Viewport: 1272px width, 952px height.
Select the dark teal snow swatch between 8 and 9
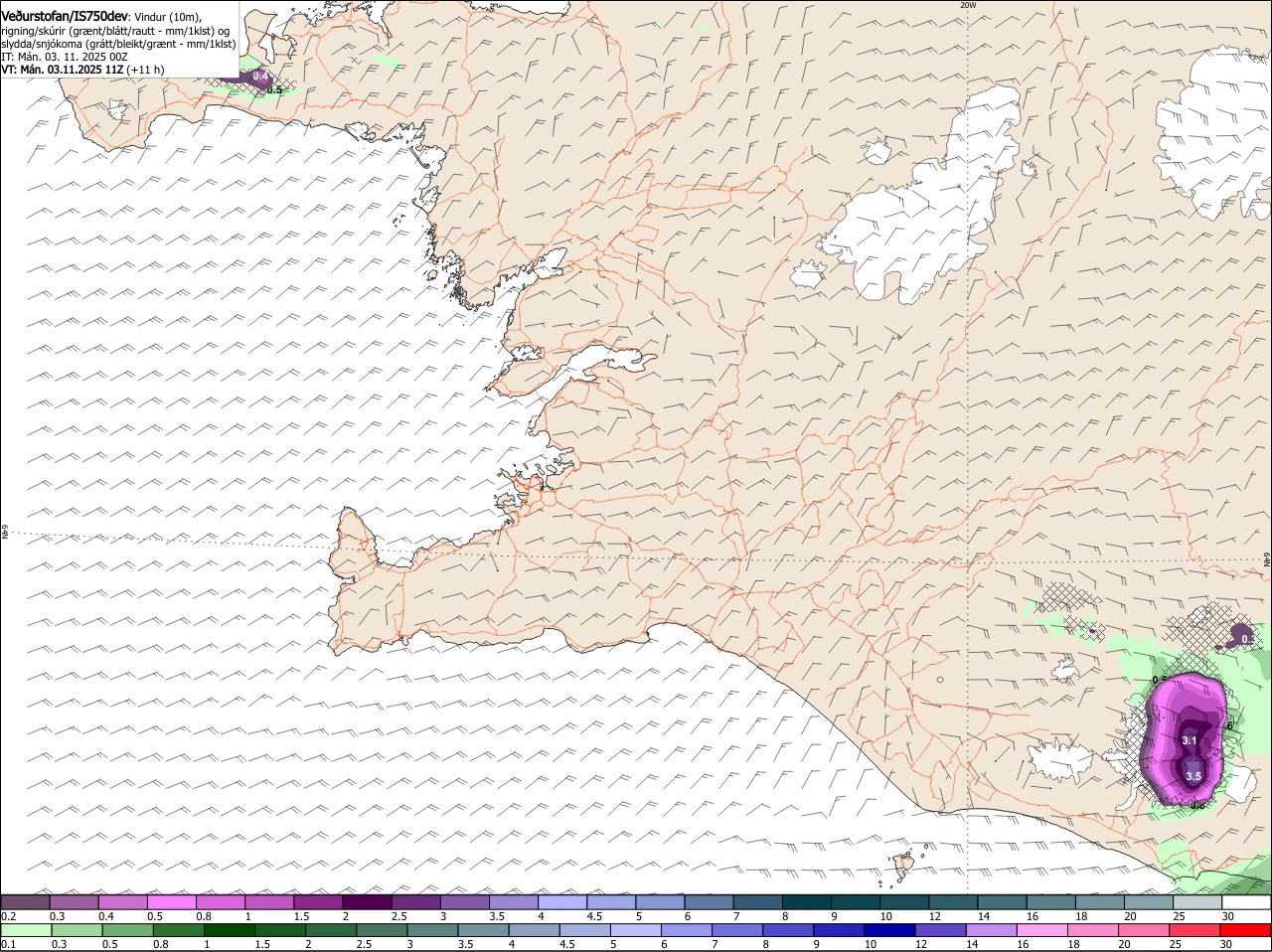(x=807, y=901)
